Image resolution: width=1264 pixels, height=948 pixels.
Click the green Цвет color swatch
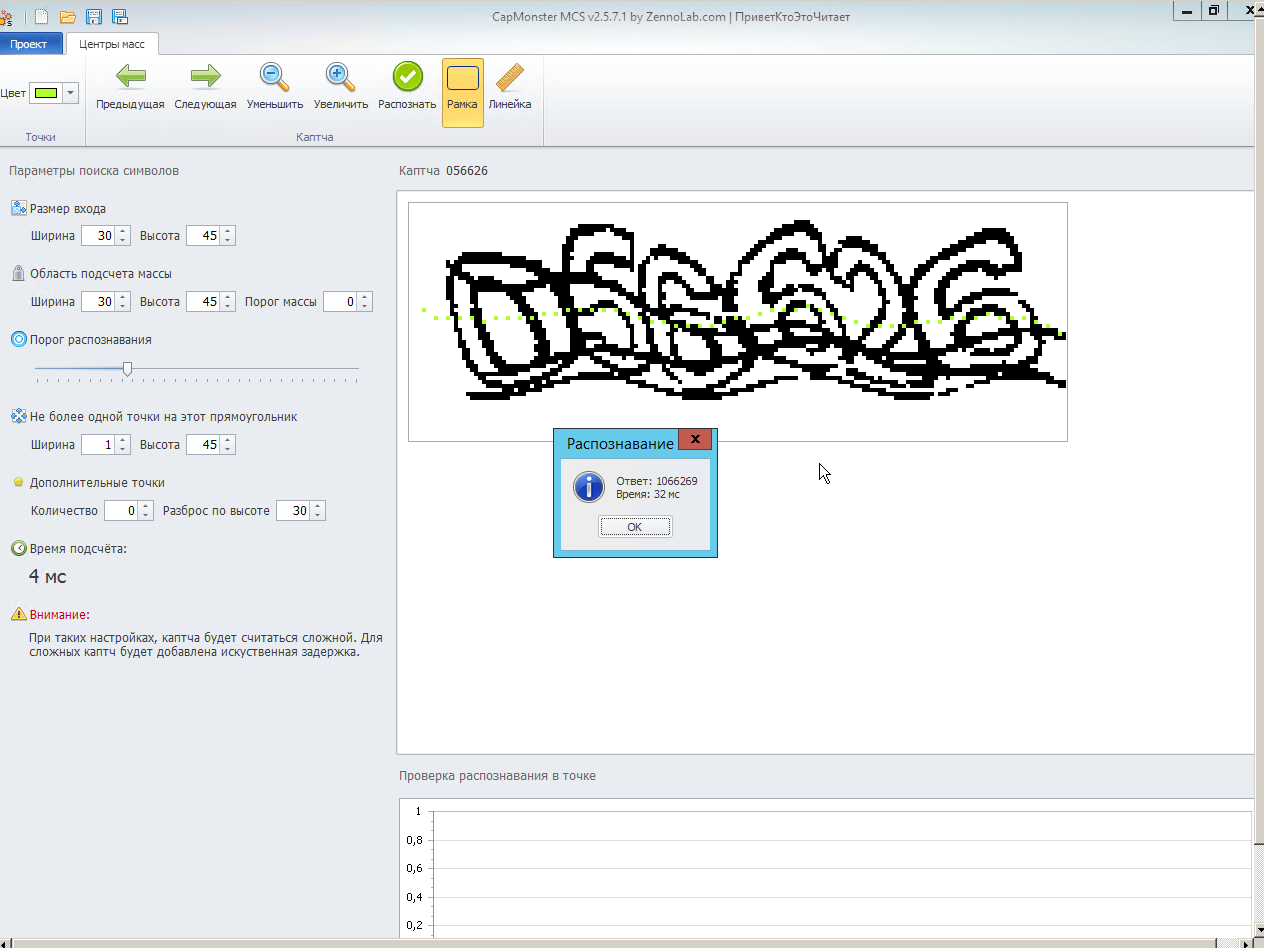pos(45,93)
